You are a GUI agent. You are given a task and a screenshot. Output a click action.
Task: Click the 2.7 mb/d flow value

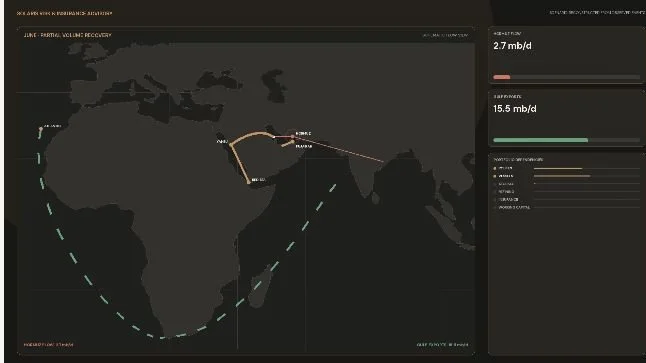512,46
